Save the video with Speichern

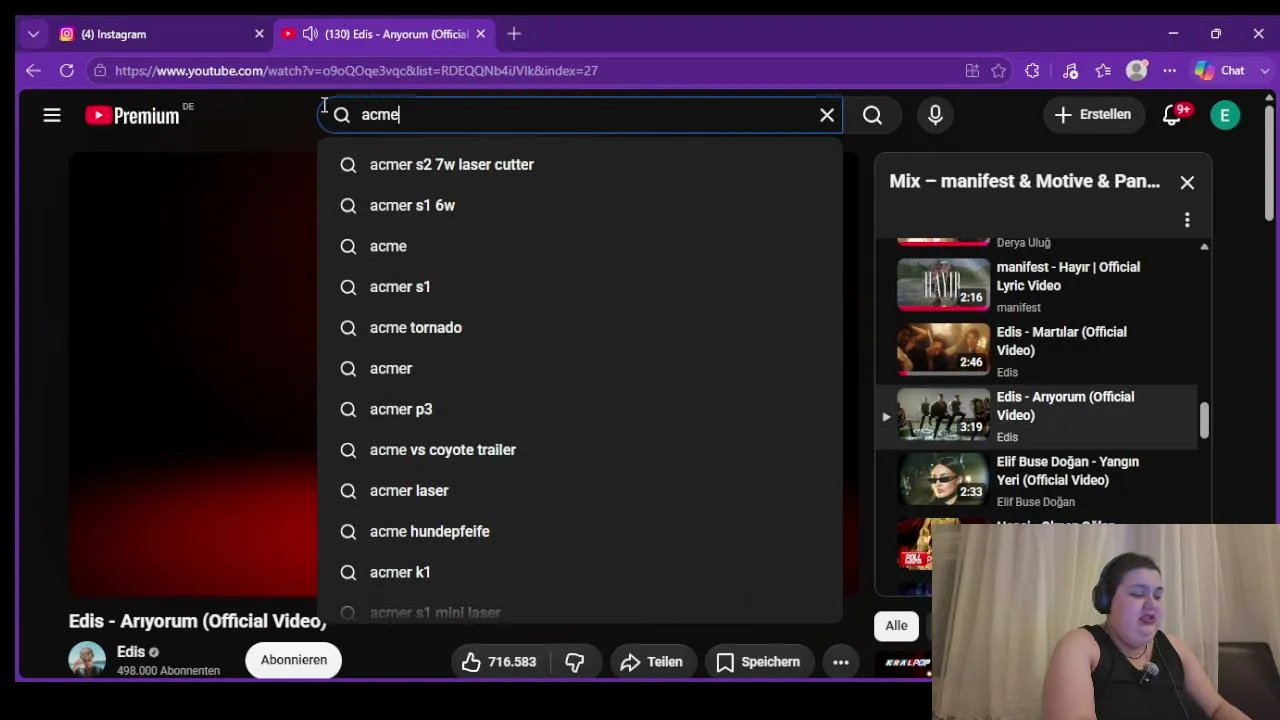(x=758, y=662)
